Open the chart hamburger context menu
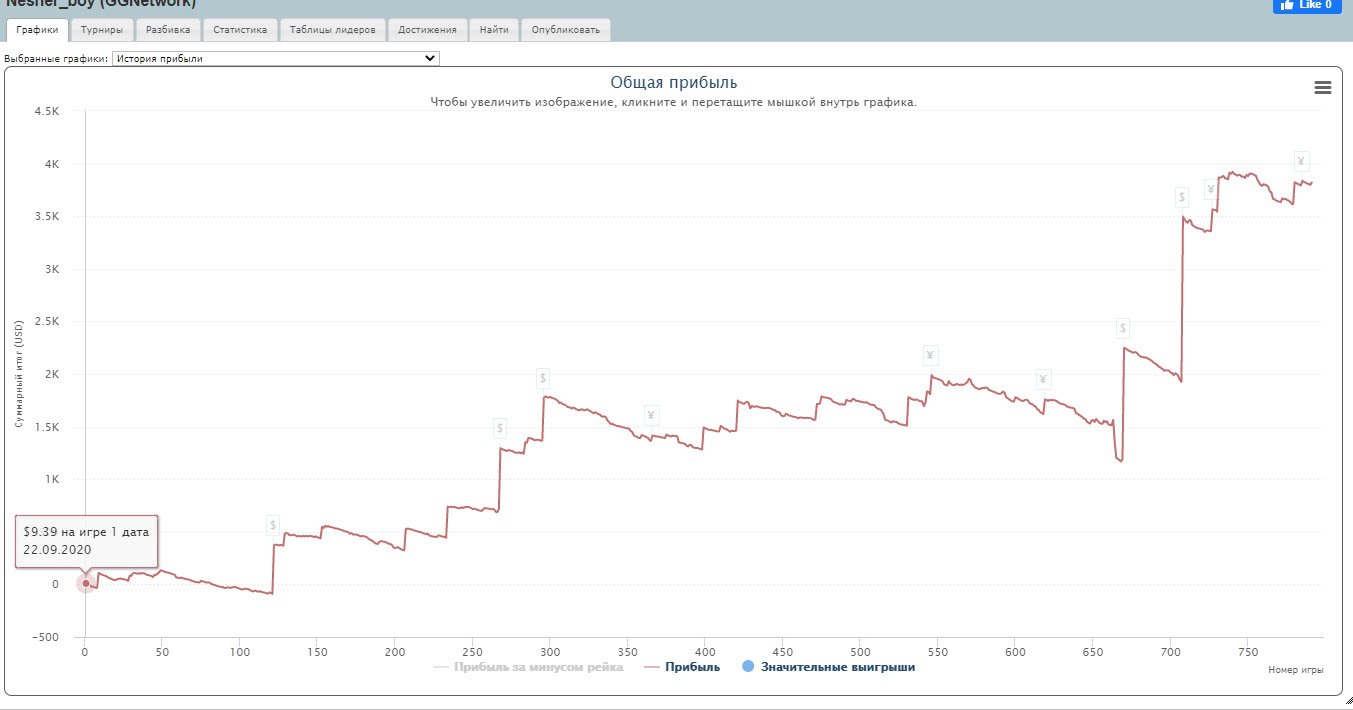This screenshot has height=710, width=1353. pos(1322,88)
